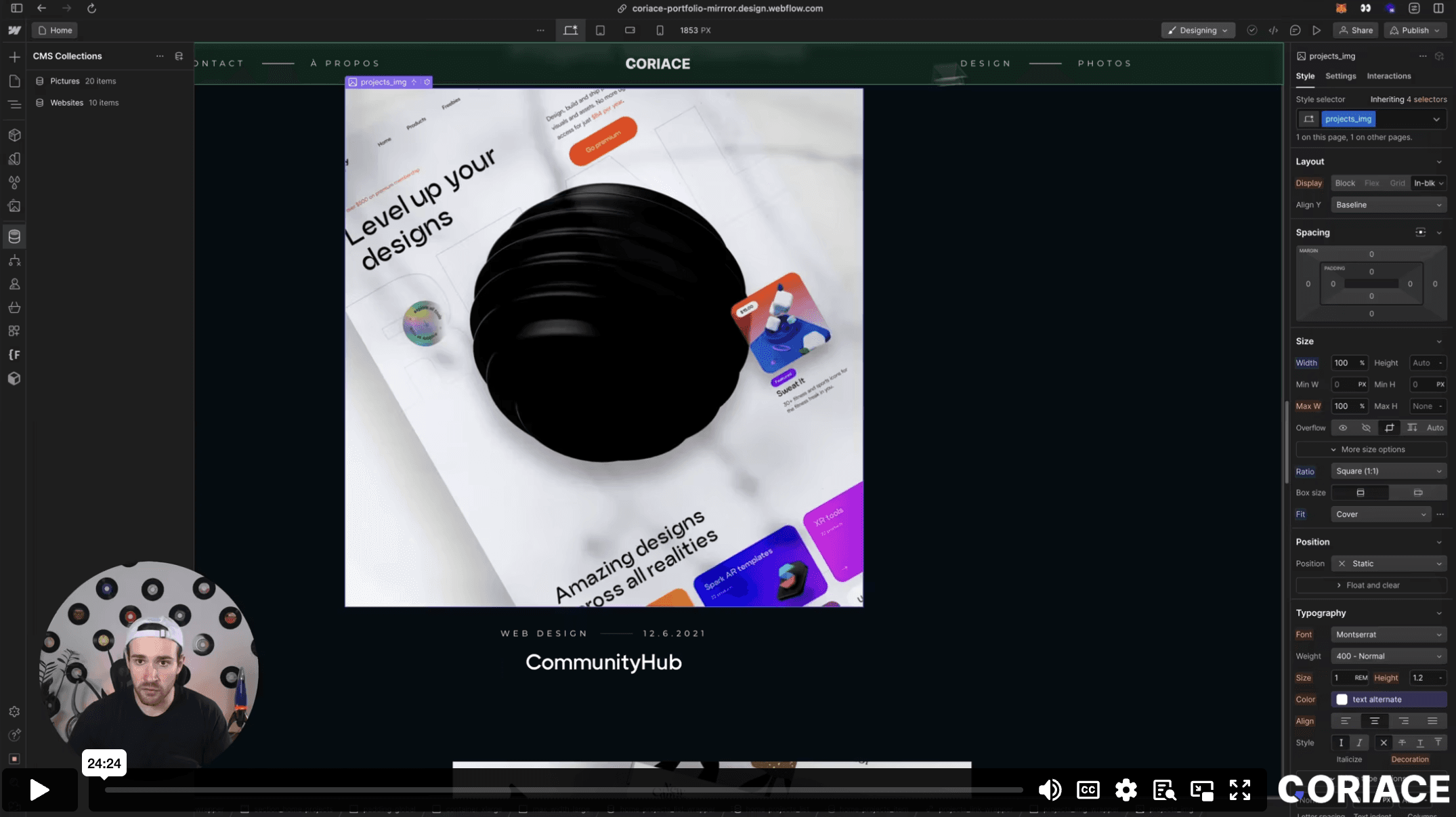Open the Fit Cover dropdown

[x=1380, y=514]
